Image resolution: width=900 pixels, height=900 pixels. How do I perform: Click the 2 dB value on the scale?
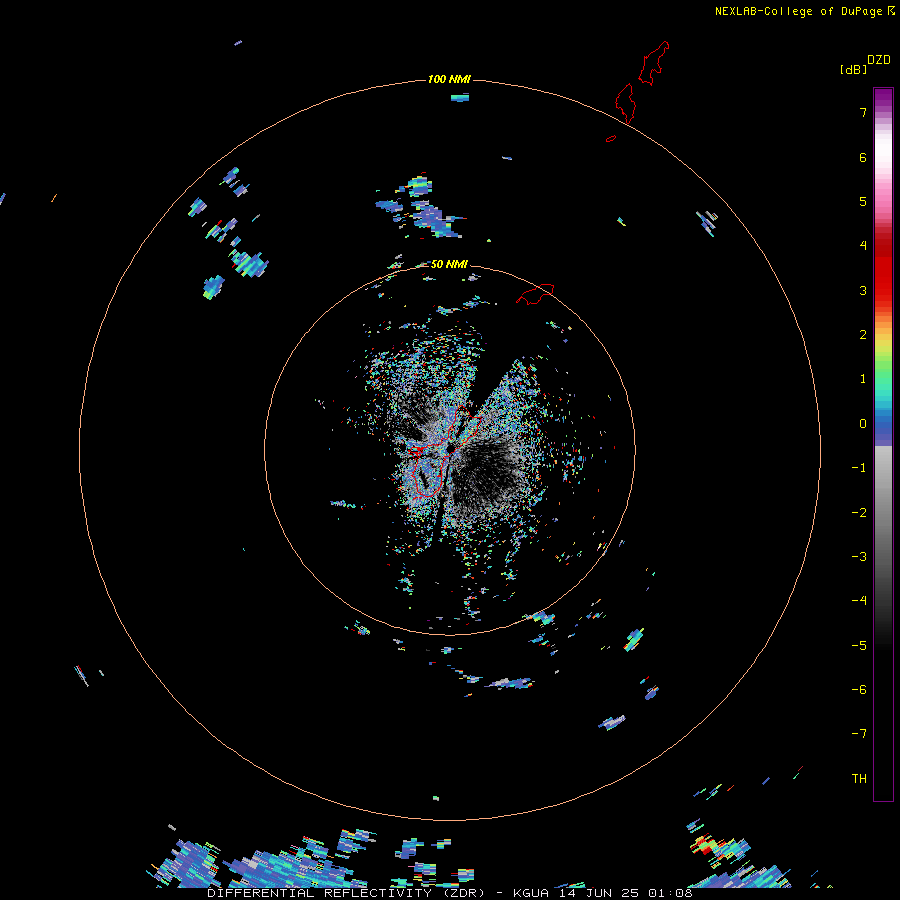coord(863,335)
